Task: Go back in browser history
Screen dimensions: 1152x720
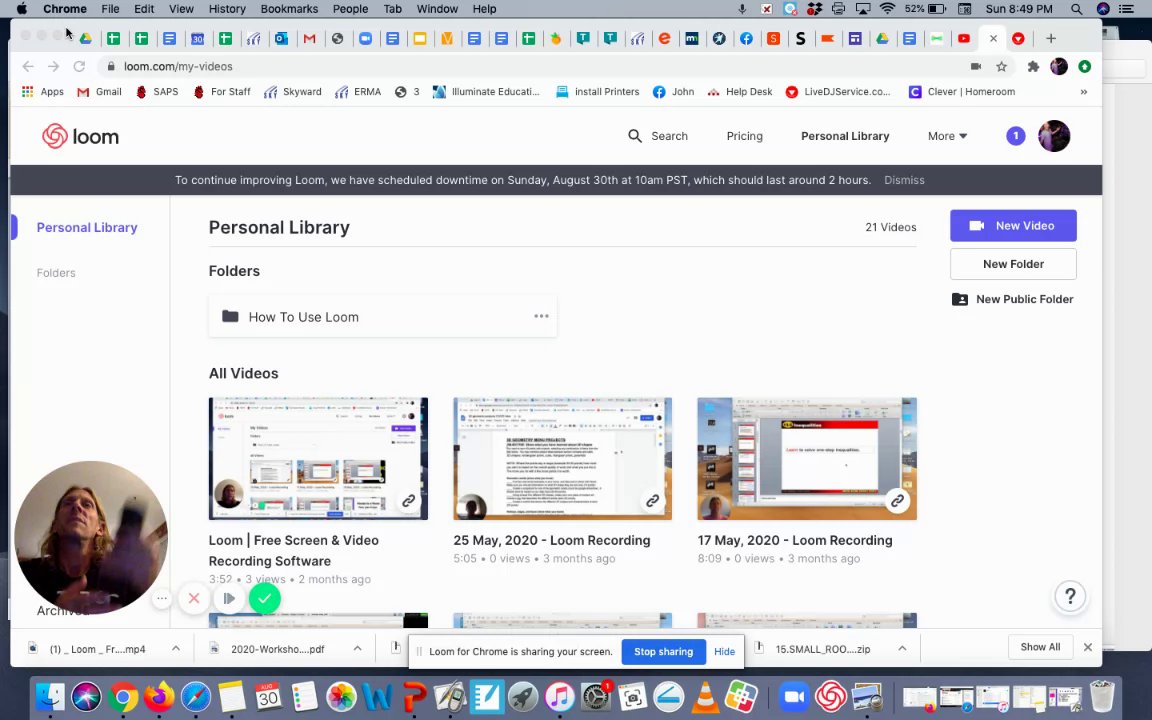Action: point(28,66)
